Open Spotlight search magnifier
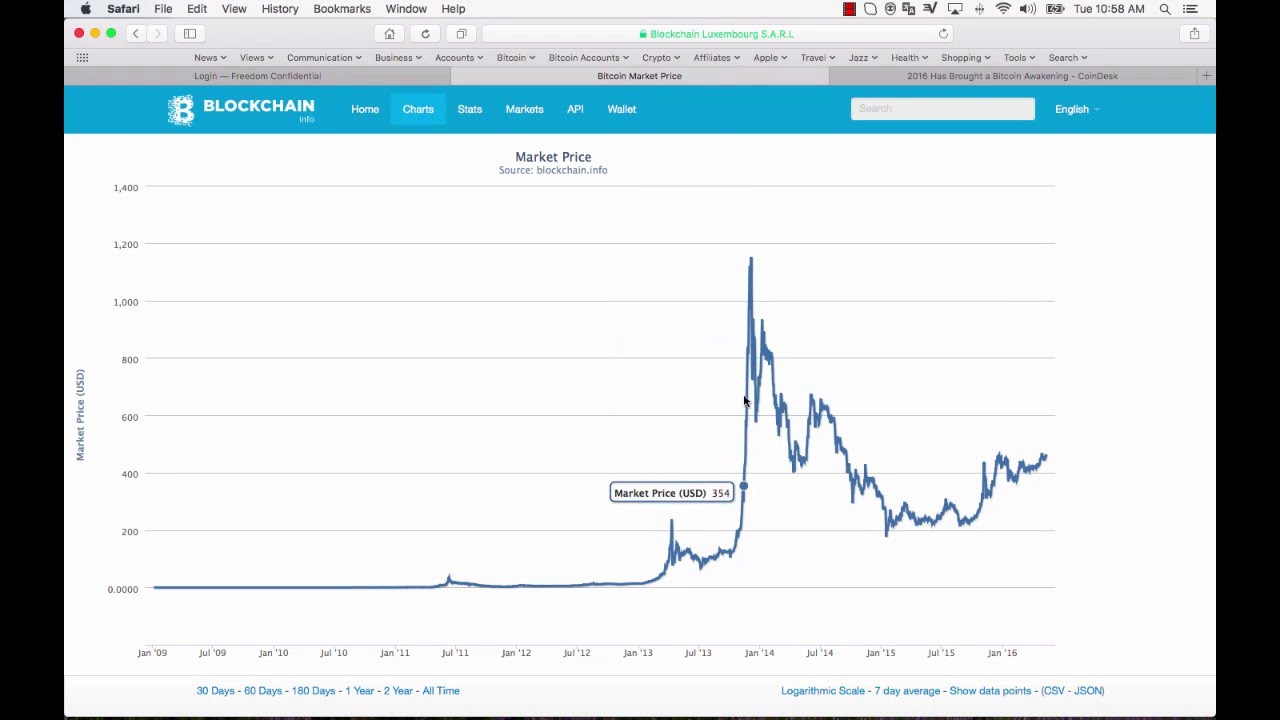The width and height of the screenshot is (1280, 720). click(x=1165, y=9)
